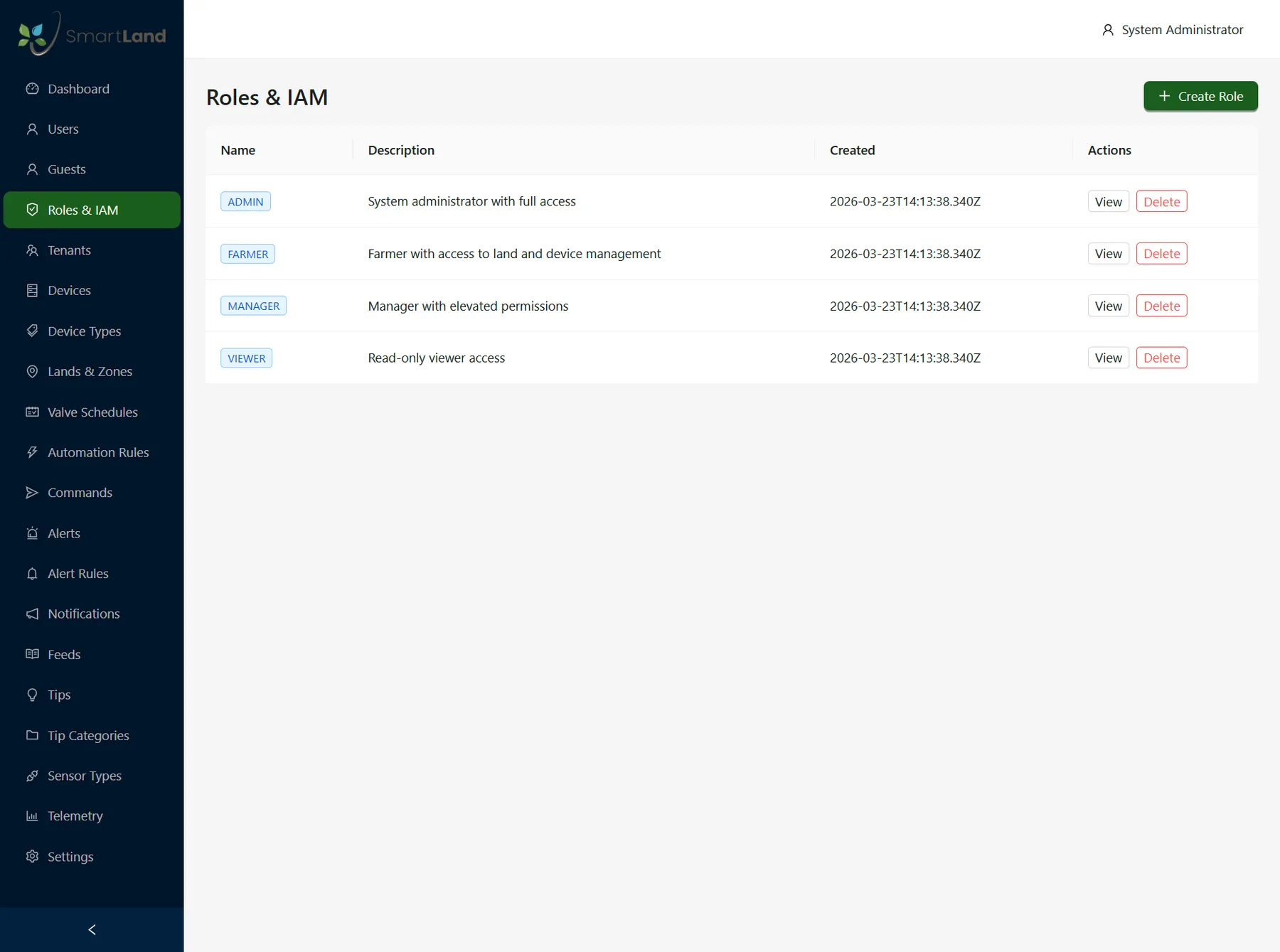
Task: View the MANAGER role
Action: pos(1108,306)
